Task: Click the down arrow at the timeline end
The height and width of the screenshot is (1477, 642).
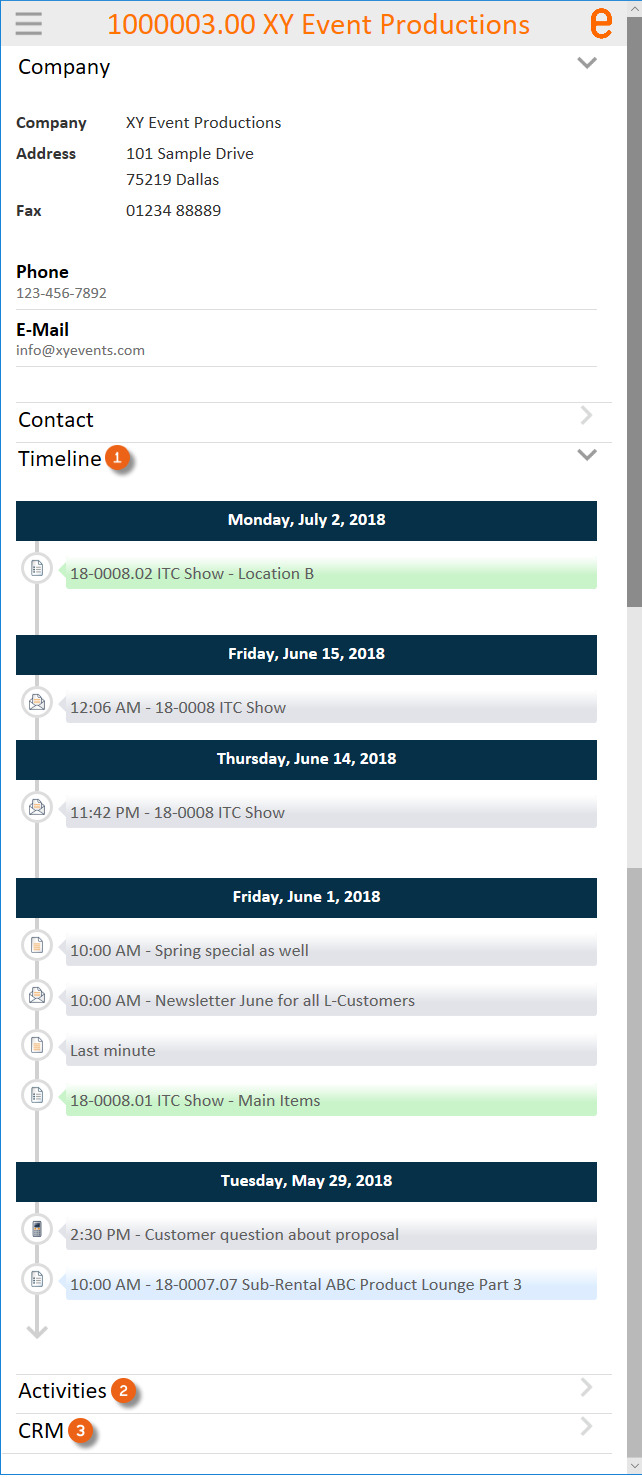Action: pos(37,1330)
